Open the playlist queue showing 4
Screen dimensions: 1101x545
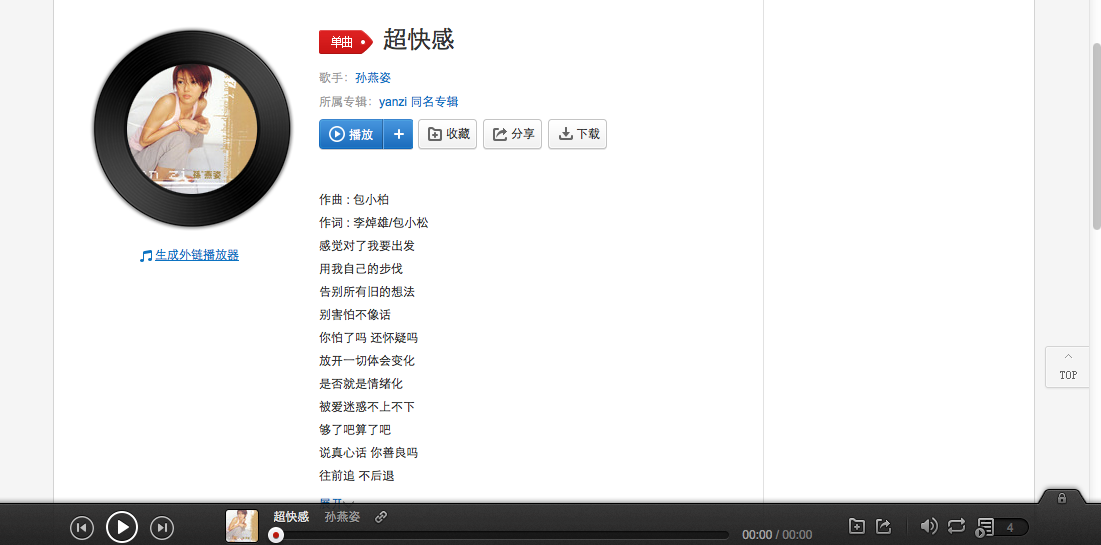[1003, 527]
